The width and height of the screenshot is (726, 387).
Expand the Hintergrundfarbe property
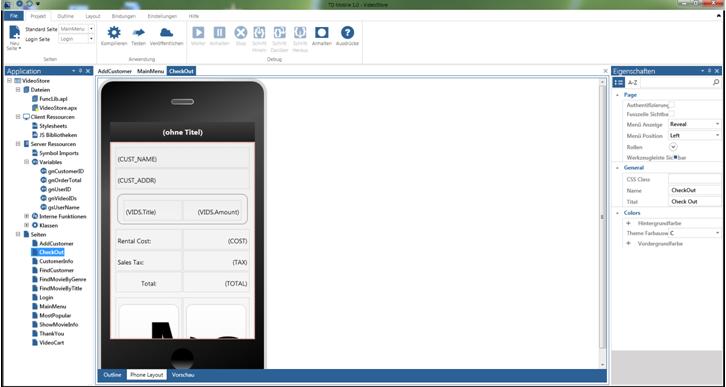click(628, 223)
